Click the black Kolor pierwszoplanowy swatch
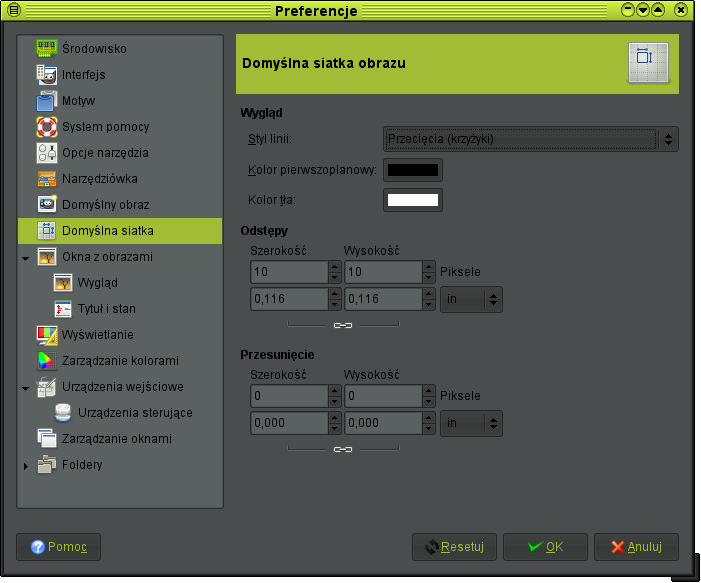The height and width of the screenshot is (583, 701). (x=413, y=170)
